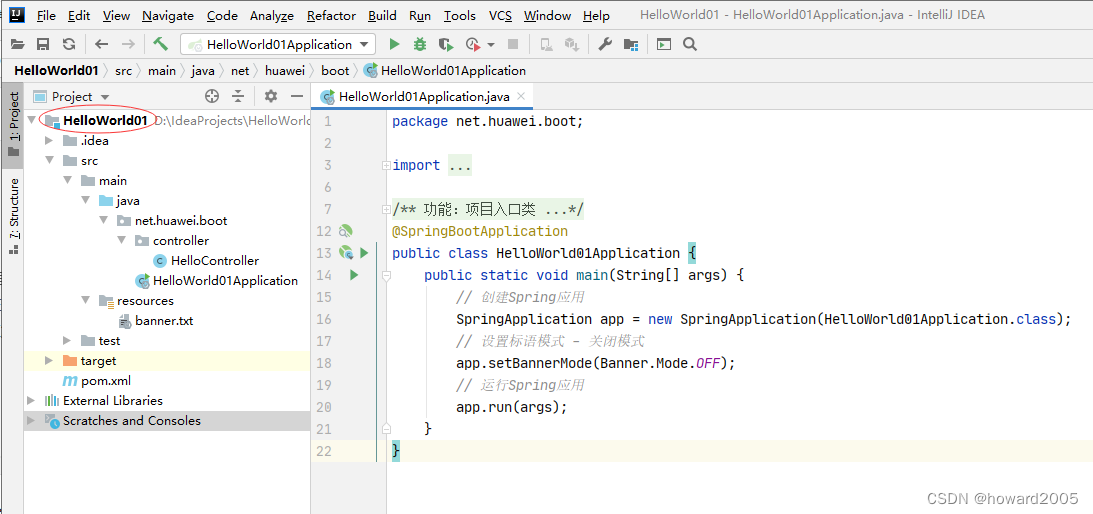The height and width of the screenshot is (514, 1093).
Task: Click HelloWorld01 breadcrumb root
Action: [56, 70]
